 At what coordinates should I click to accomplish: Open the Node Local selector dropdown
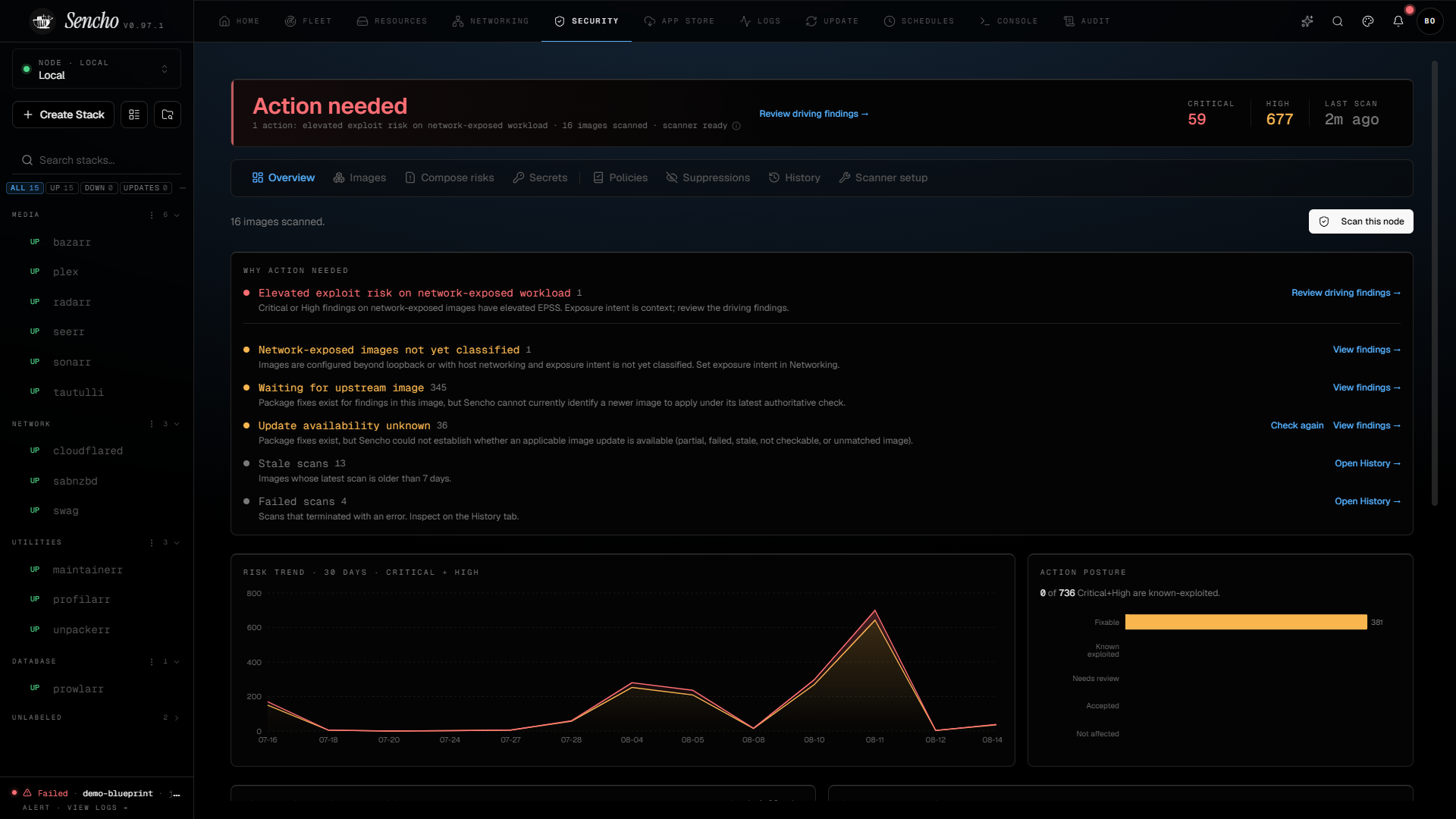pos(96,69)
